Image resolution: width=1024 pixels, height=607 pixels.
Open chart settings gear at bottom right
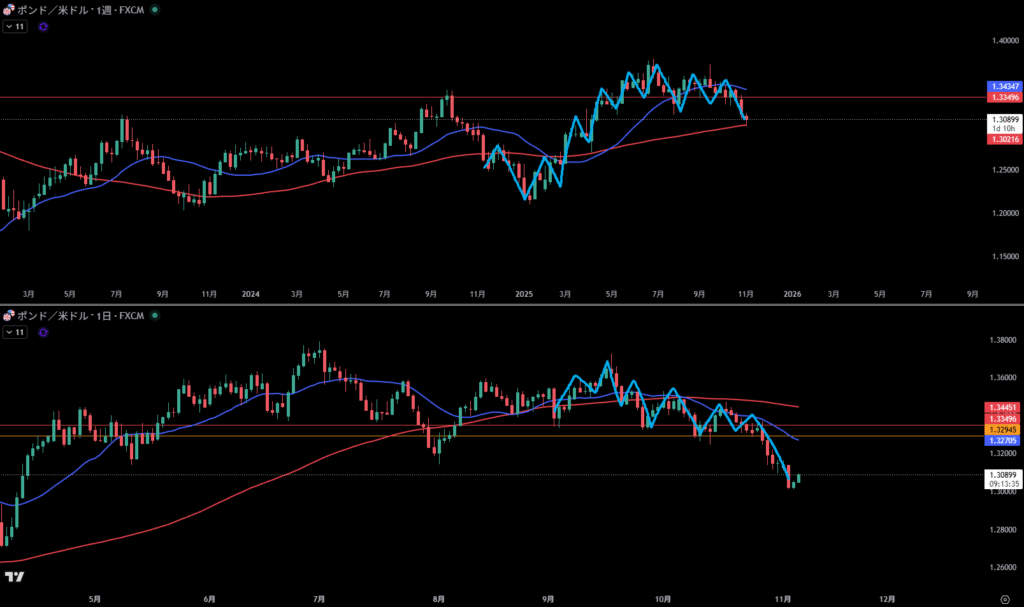click(x=1005, y=598)
